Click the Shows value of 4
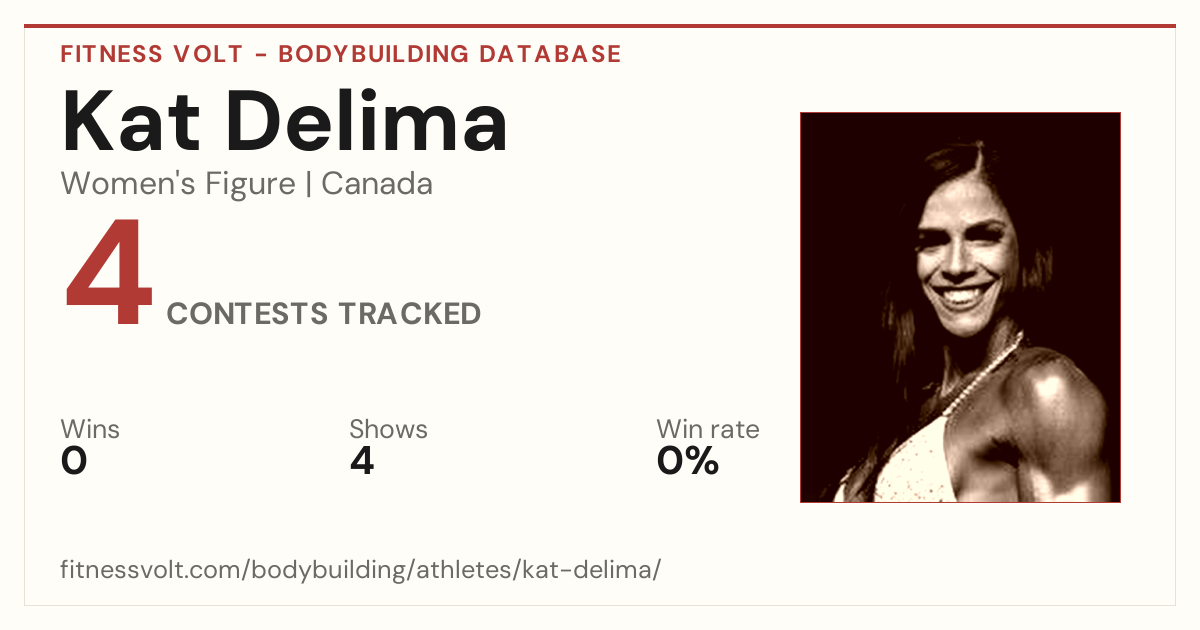The width and height of the screenshot is (1200, 630). (362, 461)
